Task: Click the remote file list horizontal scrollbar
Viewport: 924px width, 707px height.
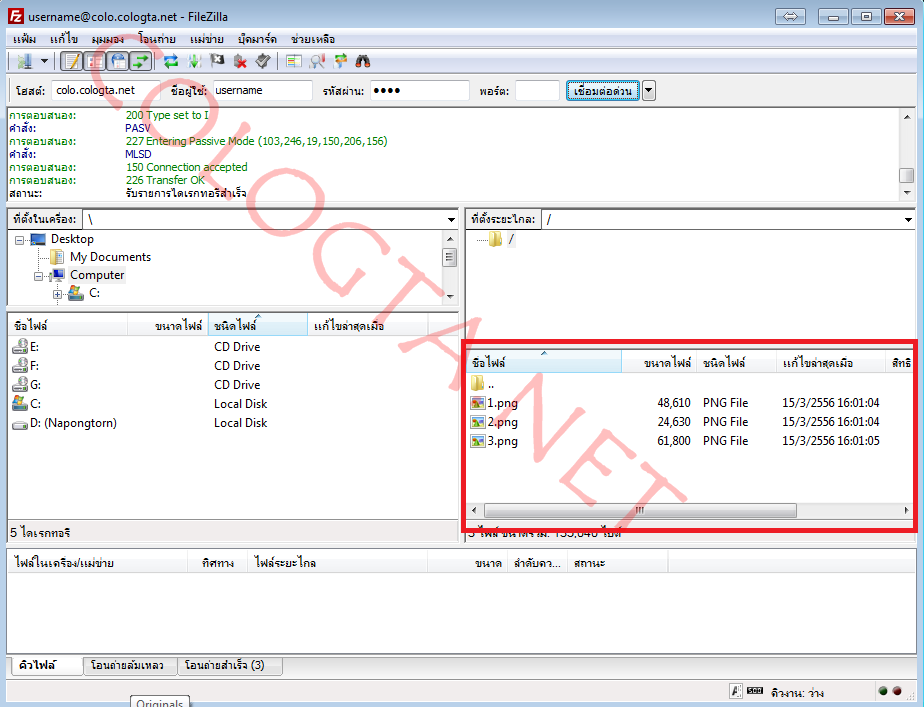Action: [640, 510]
